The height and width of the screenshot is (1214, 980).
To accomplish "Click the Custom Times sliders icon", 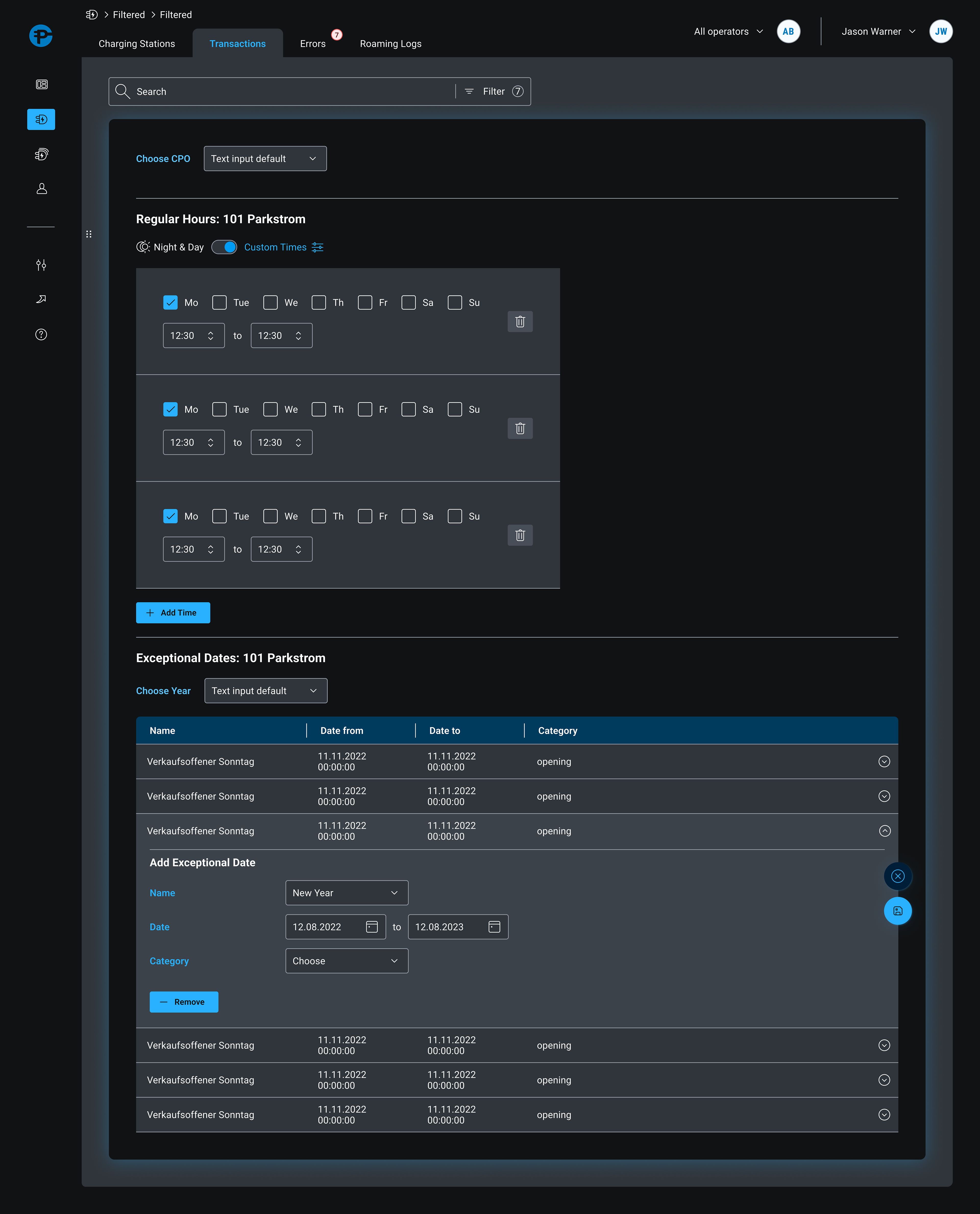I will click(x=318, y=247).
